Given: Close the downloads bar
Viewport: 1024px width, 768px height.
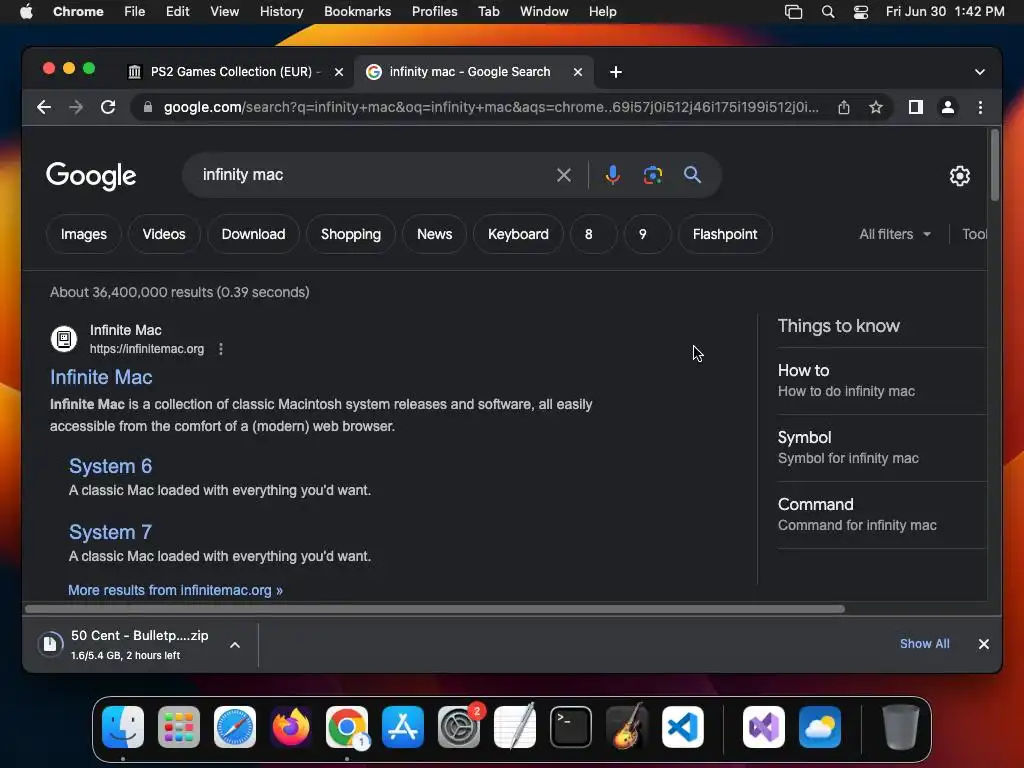Looking at the screenshot, I should (x=984, y=644).
